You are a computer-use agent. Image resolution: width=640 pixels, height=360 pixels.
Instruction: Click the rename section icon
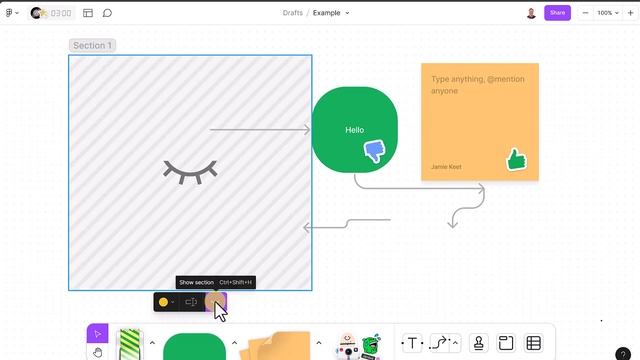(191, 302)
